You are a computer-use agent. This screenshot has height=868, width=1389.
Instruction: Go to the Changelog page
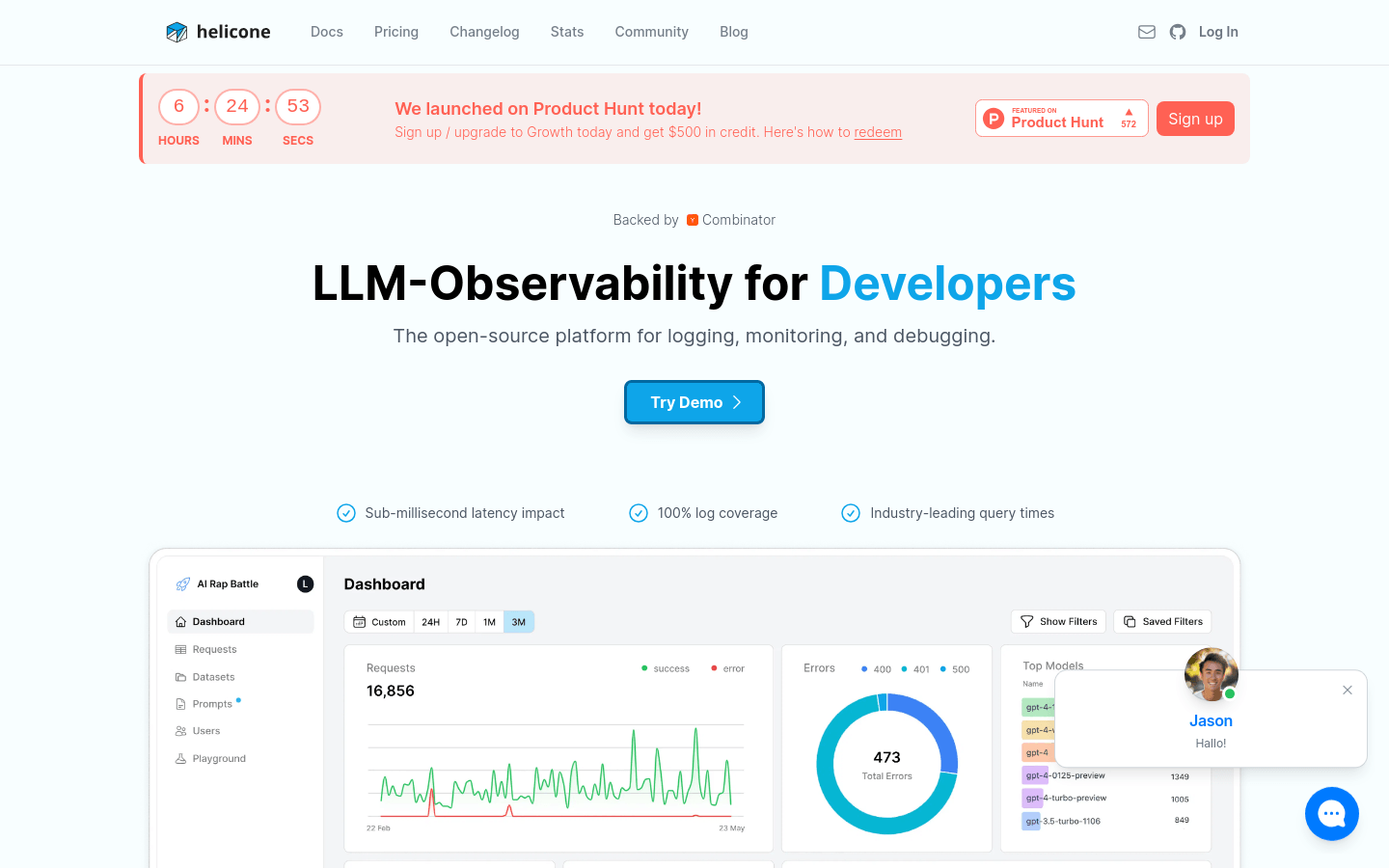[484, 32]
